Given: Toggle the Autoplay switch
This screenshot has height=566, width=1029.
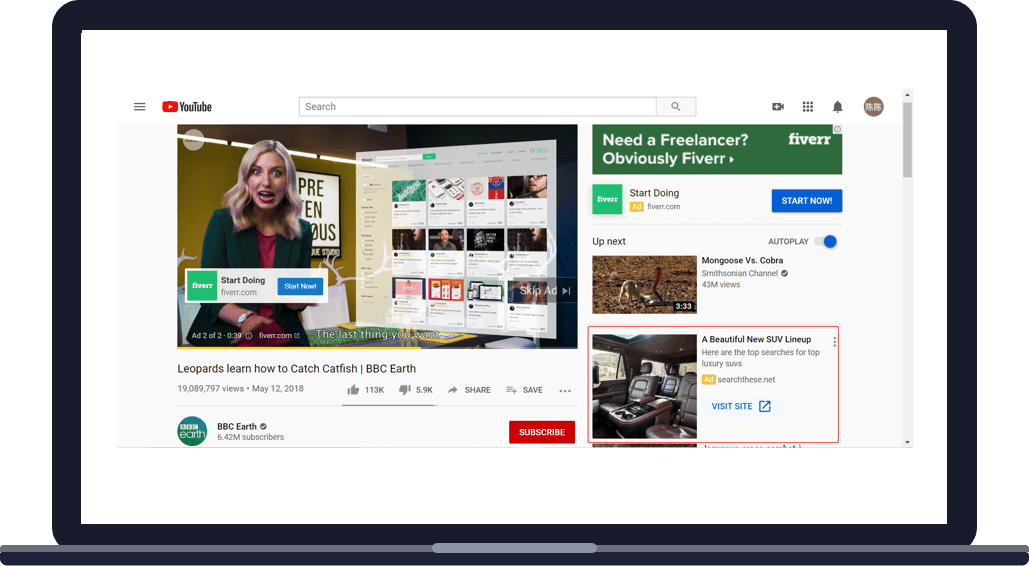Looking at the screenshot, I should click(x=826, y=242).
